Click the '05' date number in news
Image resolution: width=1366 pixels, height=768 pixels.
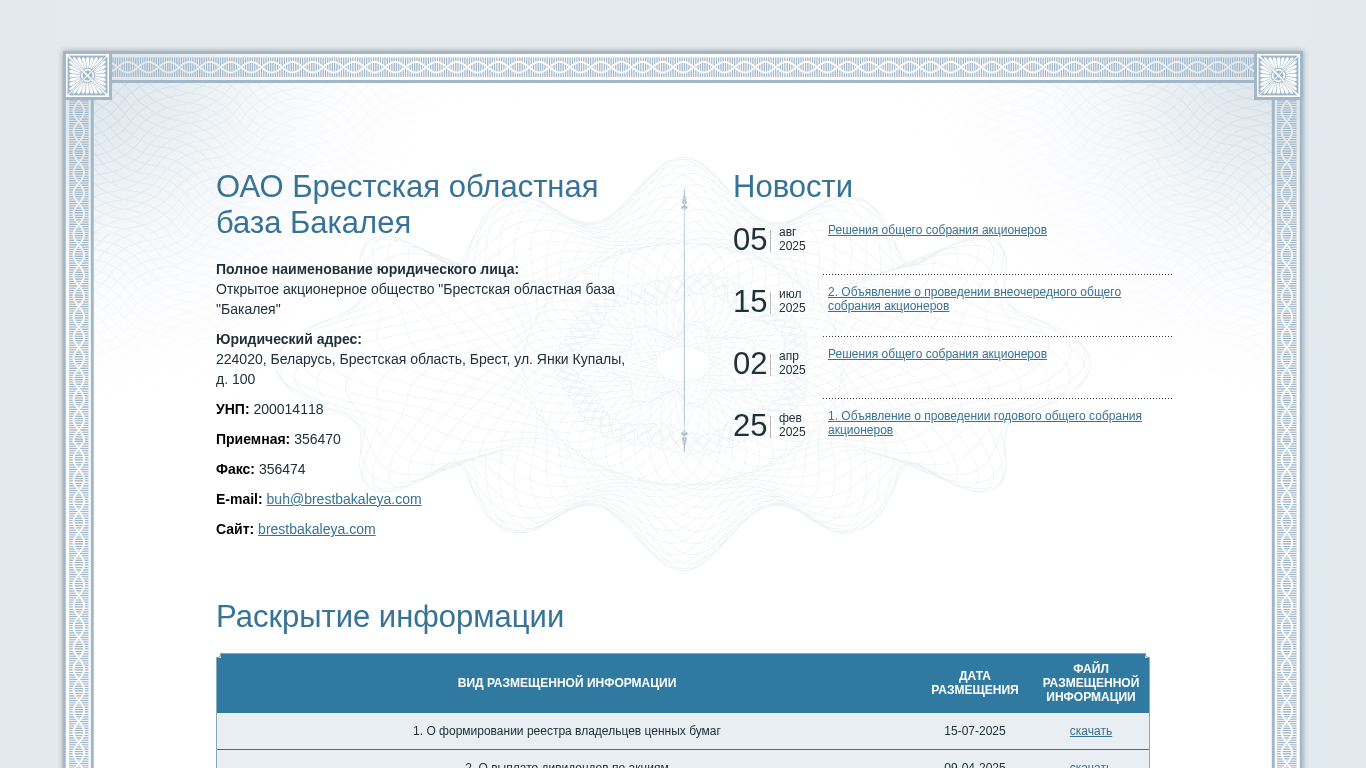pyautogui.click(x=749, y=240)
